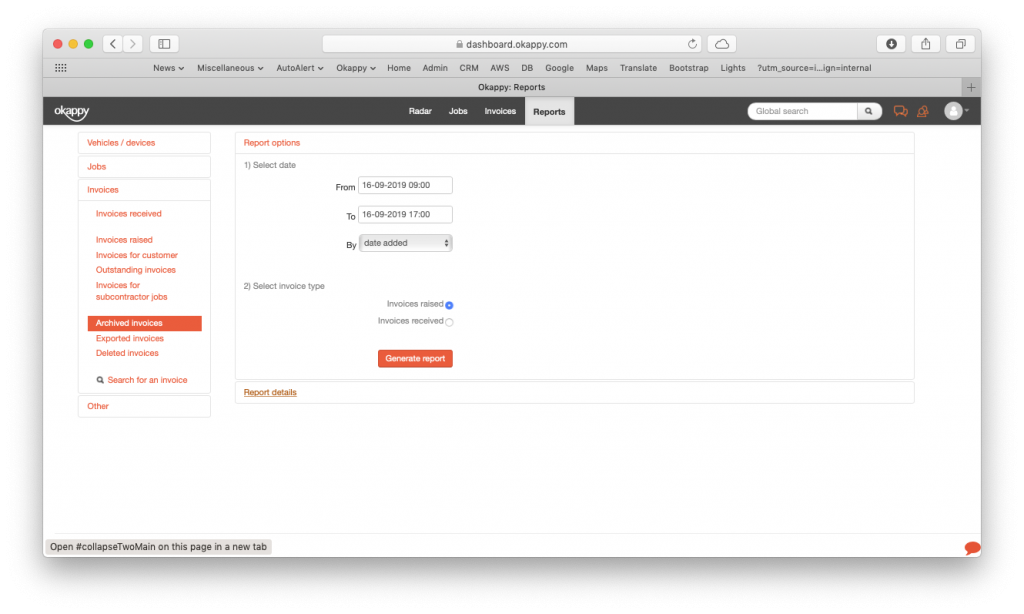Show the tab overview icon
This screenshot has width=1024, height=614.
(x=961, y=44)
